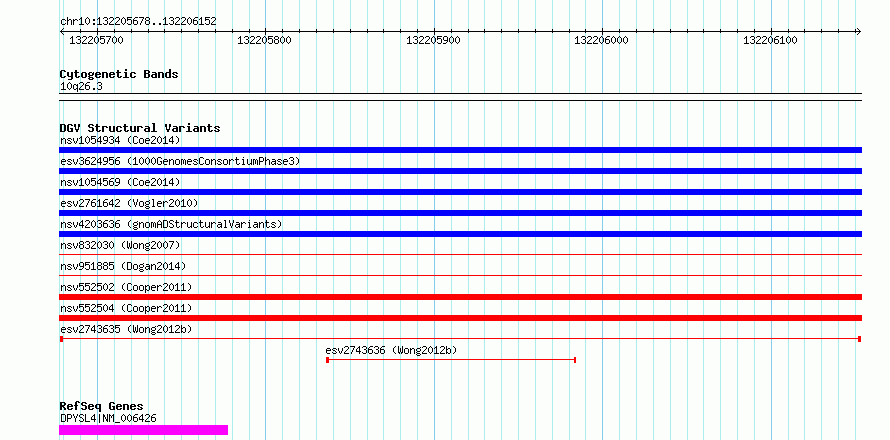Click the magenta DPYSL4 gene exon bar
Image resolution: width=890 pixels, height=440 pixels.
[x=144, y=430]
